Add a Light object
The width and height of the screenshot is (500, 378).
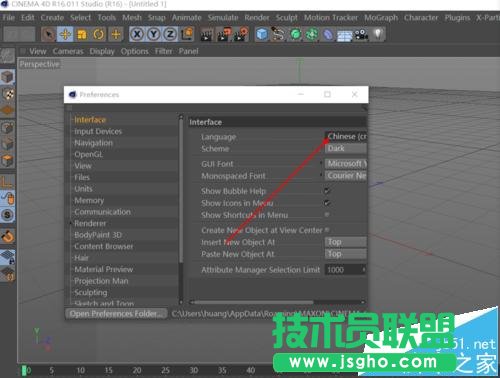(378, 34)
